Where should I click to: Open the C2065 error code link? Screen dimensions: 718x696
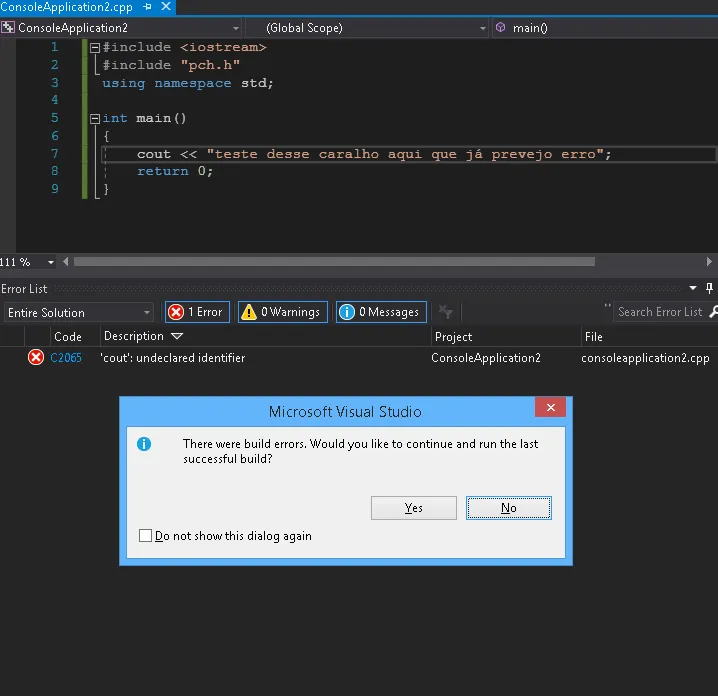(x=66, y=358)
